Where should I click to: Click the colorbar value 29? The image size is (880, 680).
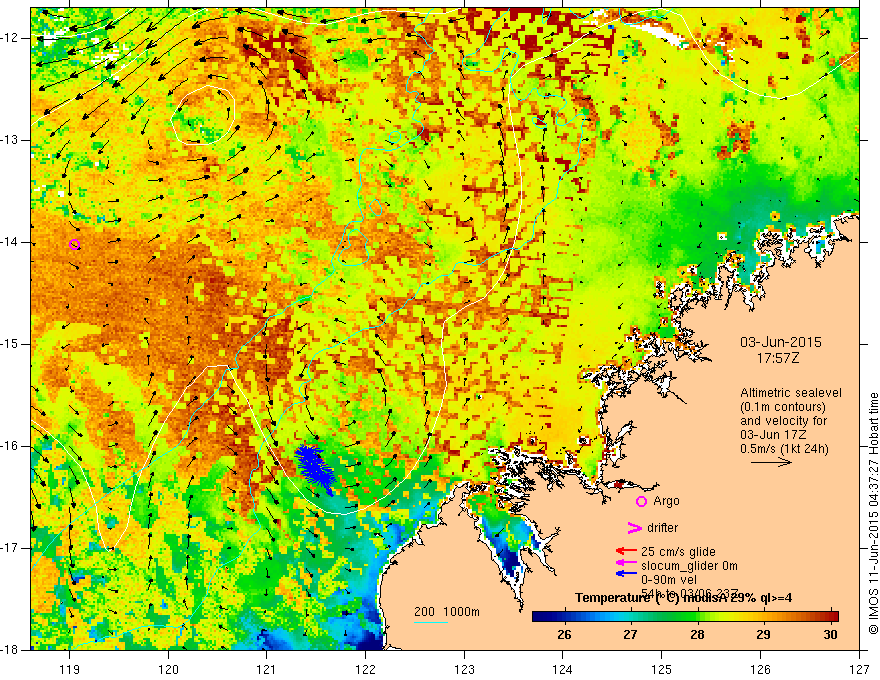coord(763,635)
